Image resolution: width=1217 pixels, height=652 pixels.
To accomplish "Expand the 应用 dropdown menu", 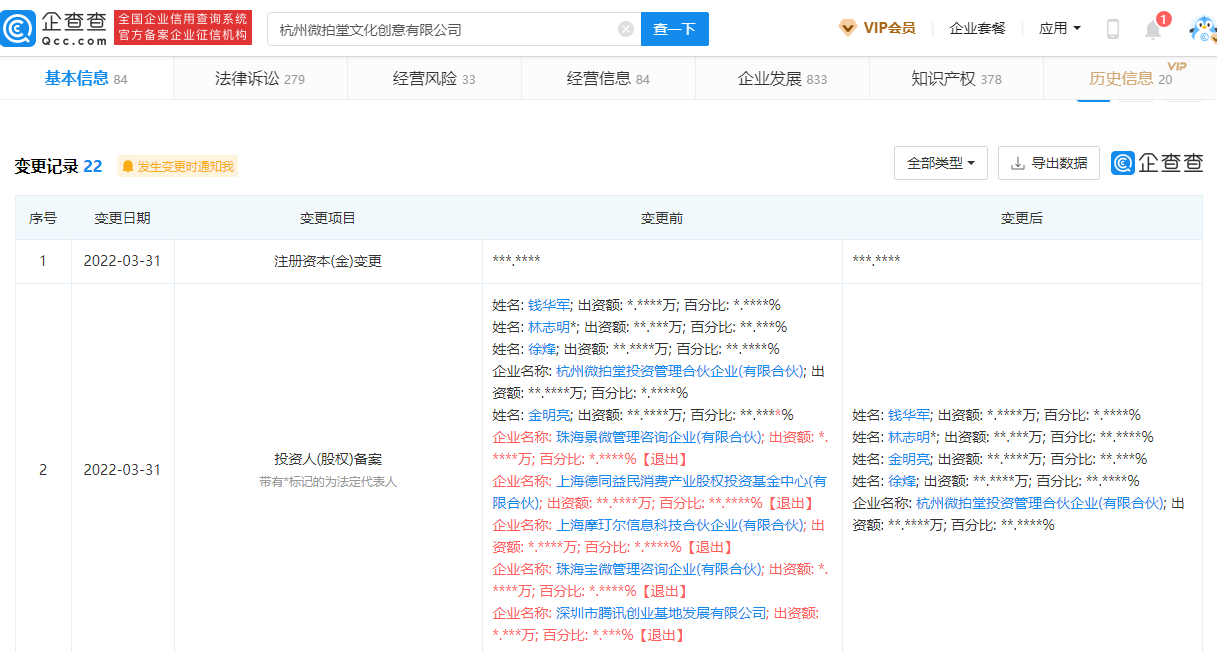I will pyautogui.click(x=1060, y=28).
